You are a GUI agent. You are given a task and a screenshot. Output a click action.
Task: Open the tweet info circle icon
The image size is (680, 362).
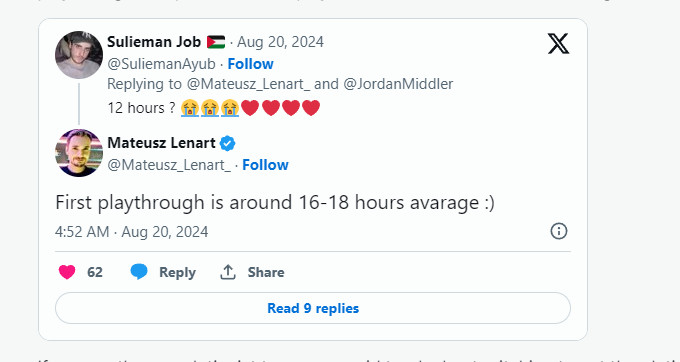point(559,231)
